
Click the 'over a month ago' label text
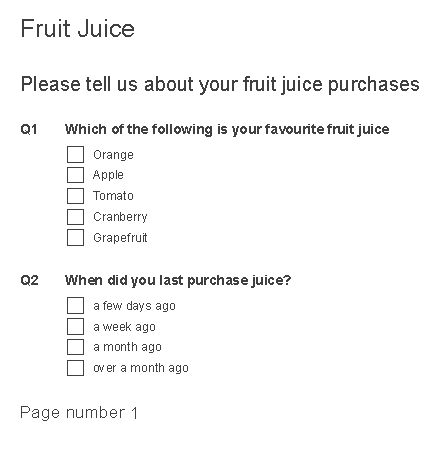click(141, 368)
